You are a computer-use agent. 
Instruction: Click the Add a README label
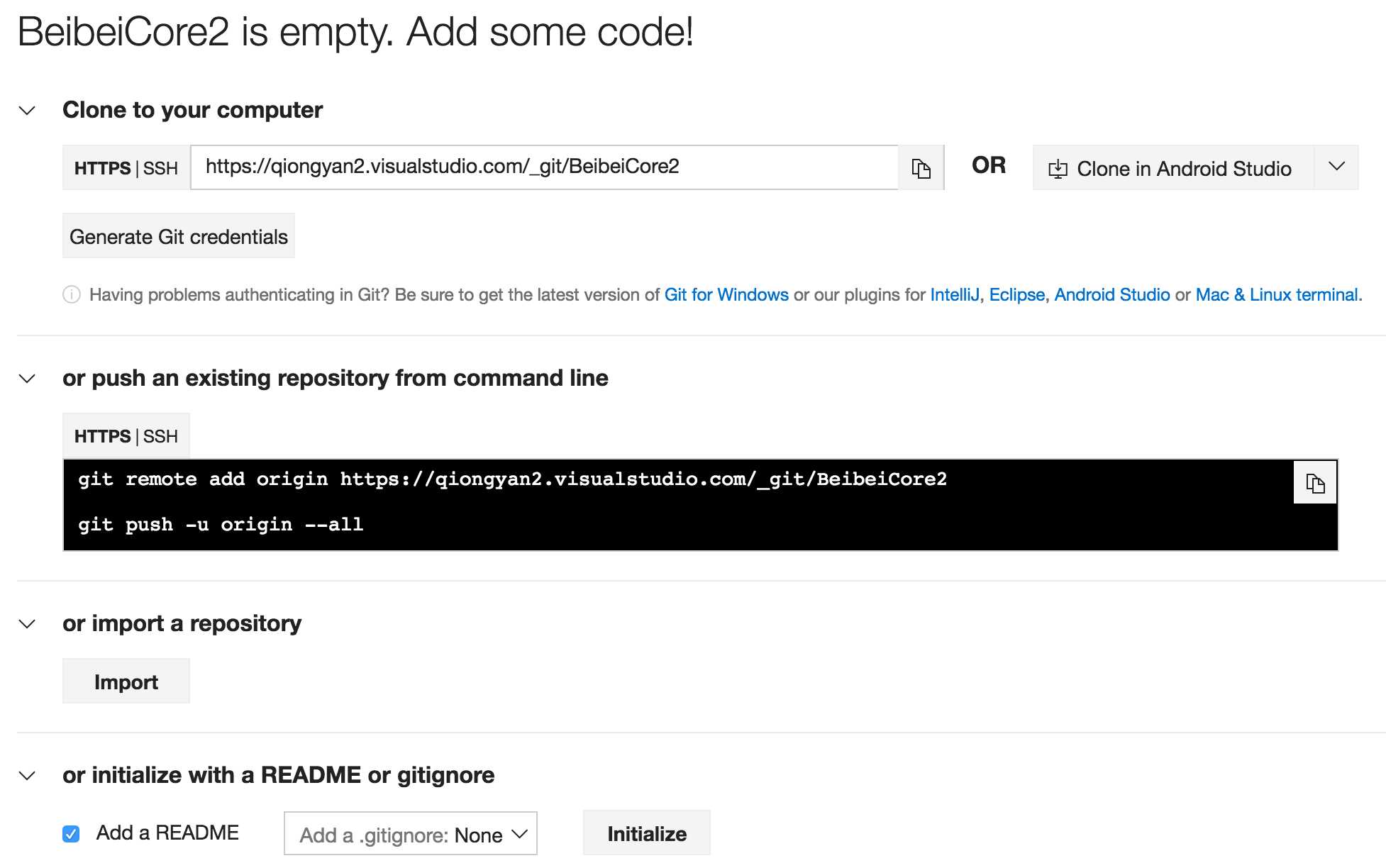tap(167, 833)
